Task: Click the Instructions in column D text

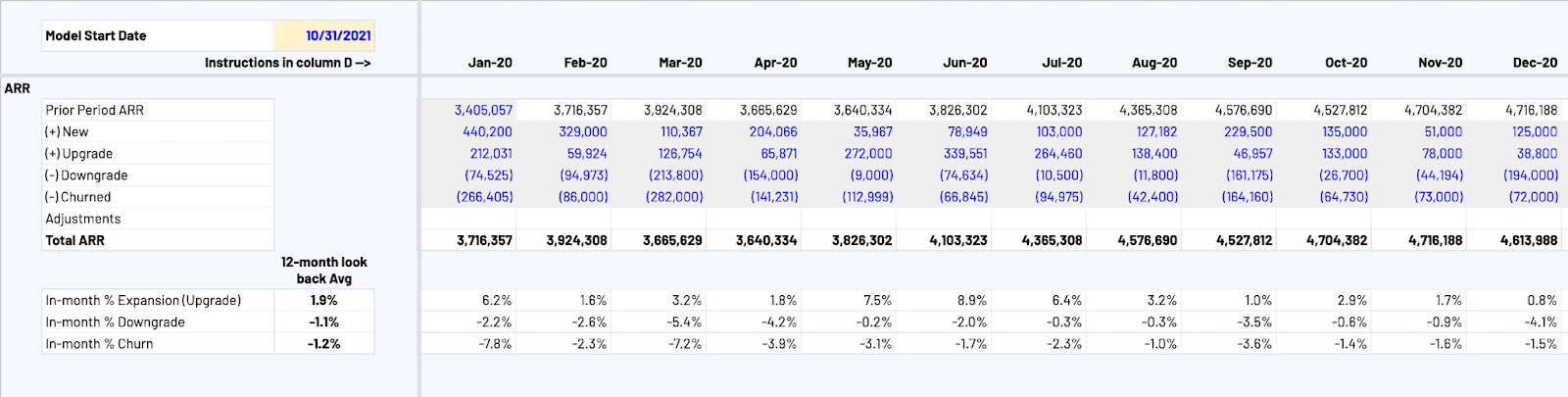Action: click(x=287, y=63)
